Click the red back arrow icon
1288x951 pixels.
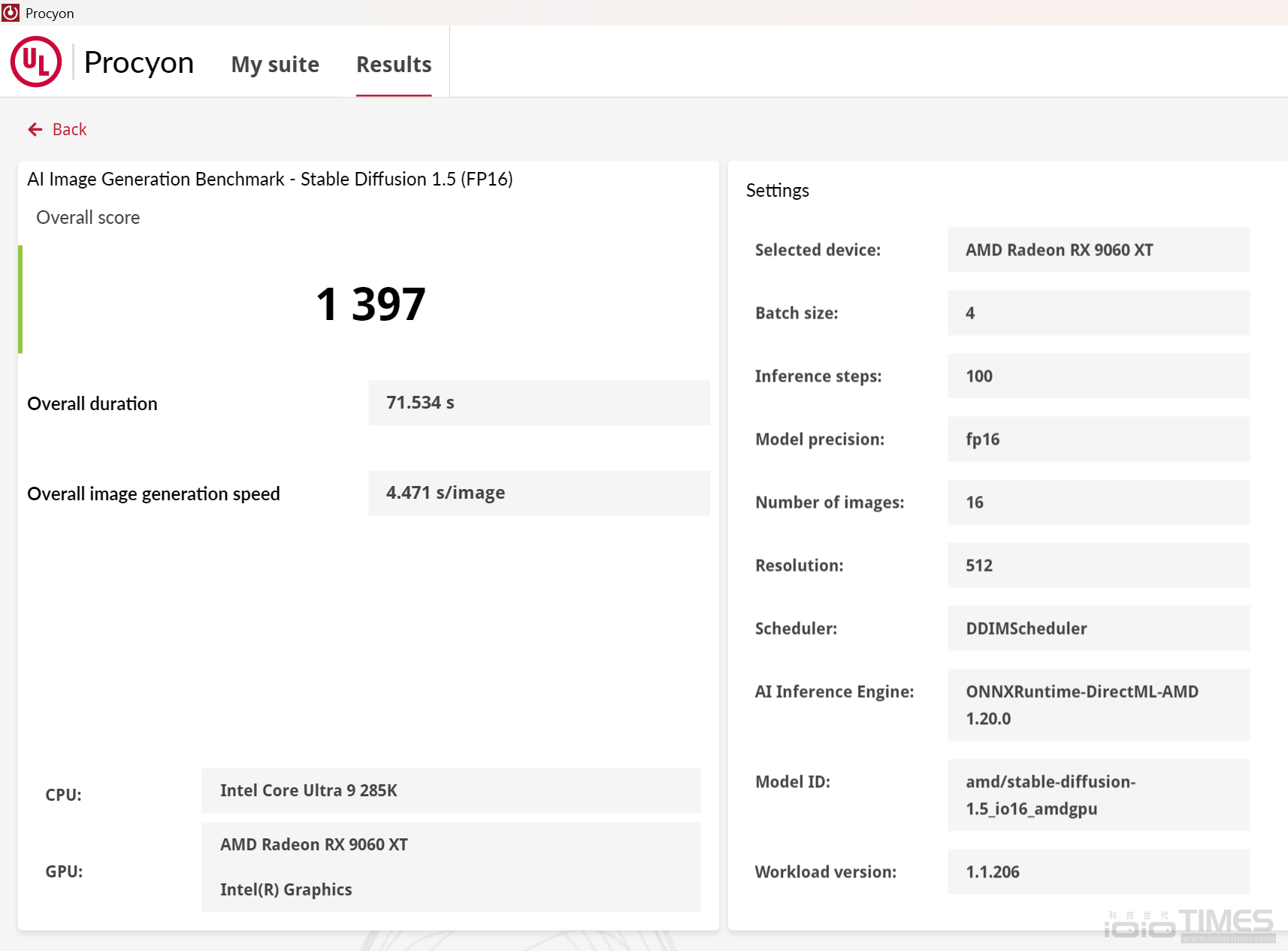coord(35,130)
